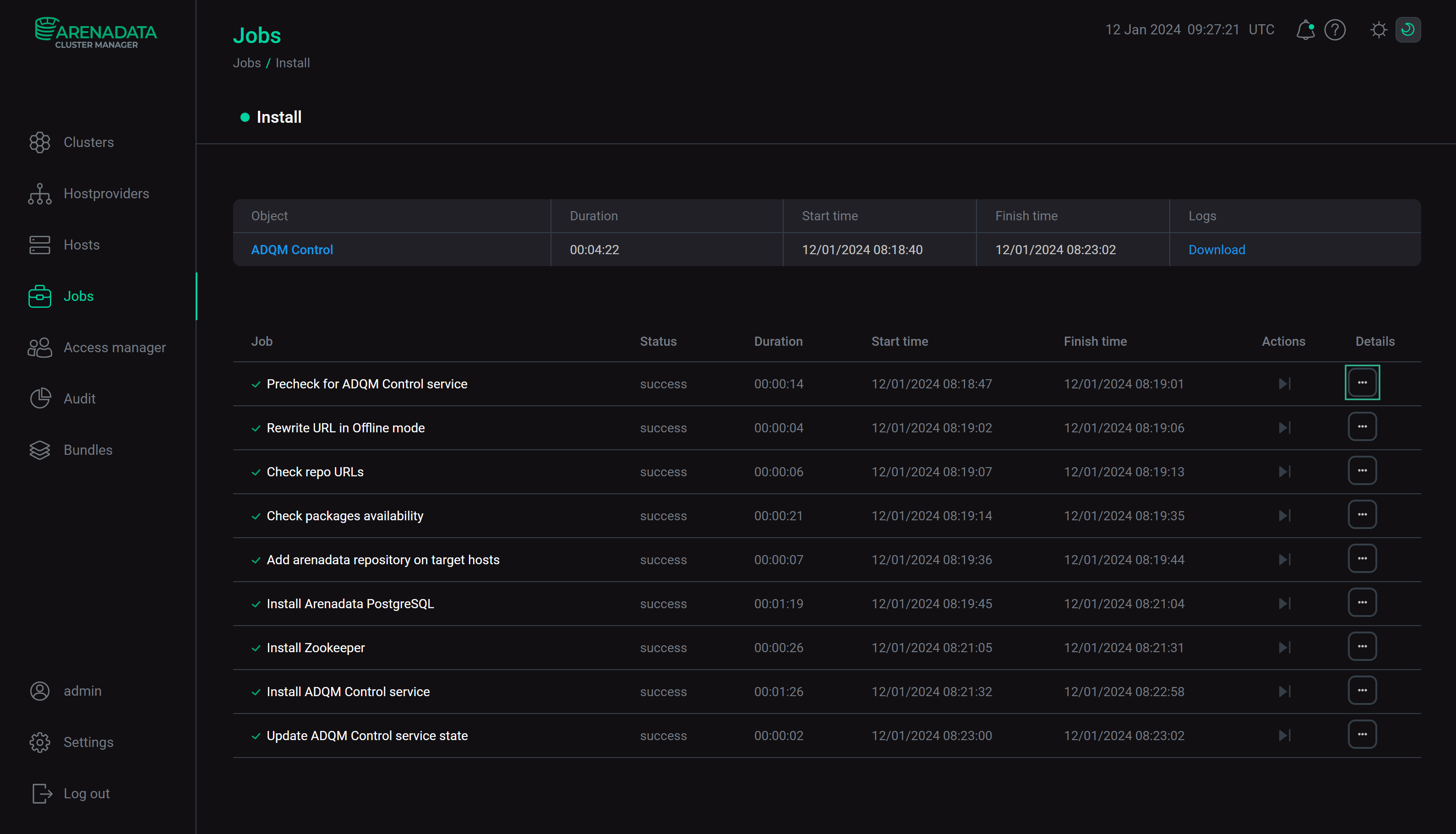Select the Hostproviders sidebar icon
This screenshot has height=834, width=1456.
pyautogui.click(x=39, y=194)
